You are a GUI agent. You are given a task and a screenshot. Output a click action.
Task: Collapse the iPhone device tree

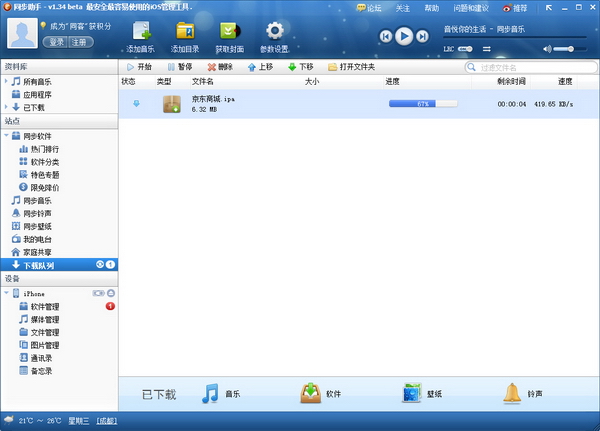6,293
